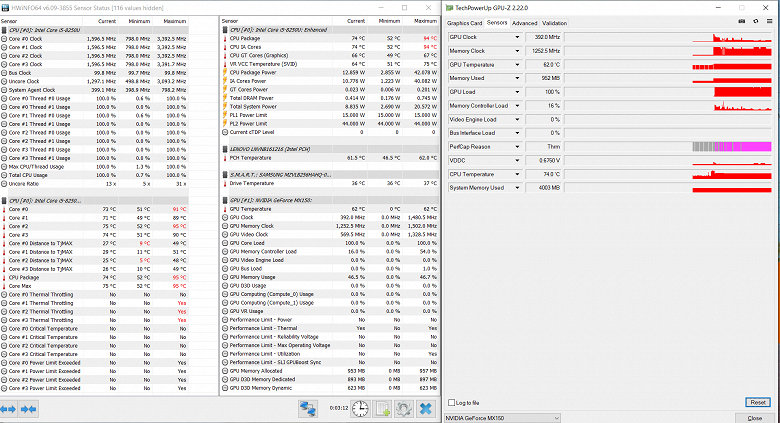Click HWiNFO app icon in title bar

(x=5, y=7)
